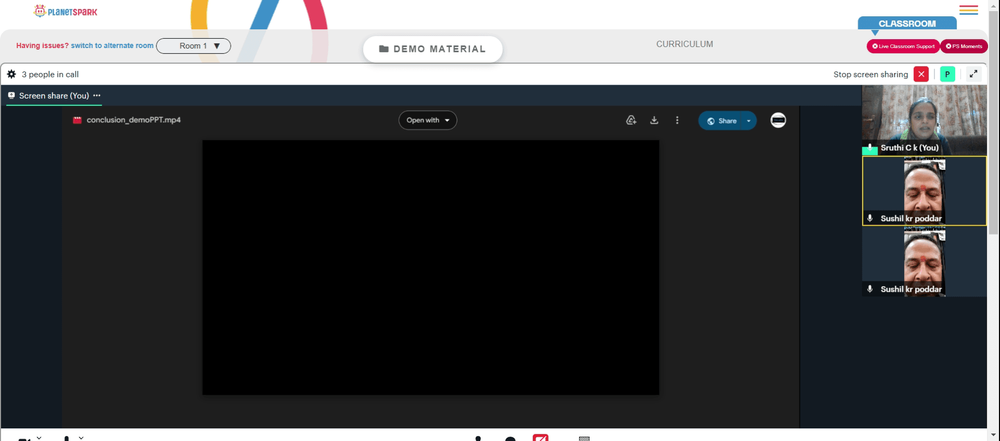Click the PS Moments button
Image resolution: width=1000 pixels, height=441 pixels.
click(x=964, y=46)
